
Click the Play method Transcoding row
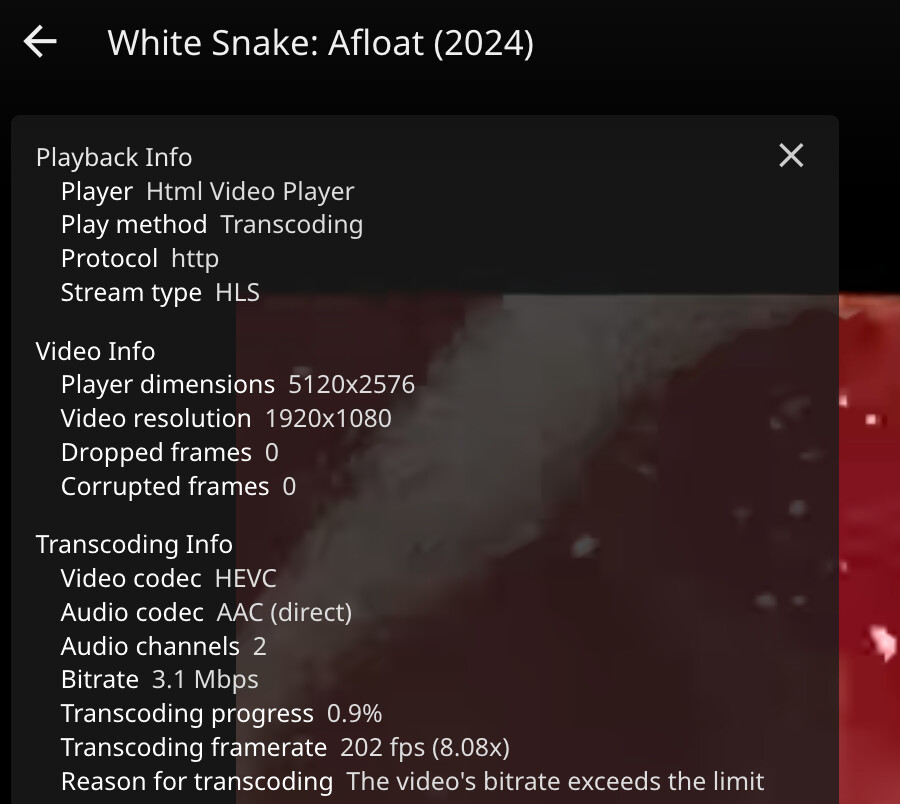coord(211,225)
